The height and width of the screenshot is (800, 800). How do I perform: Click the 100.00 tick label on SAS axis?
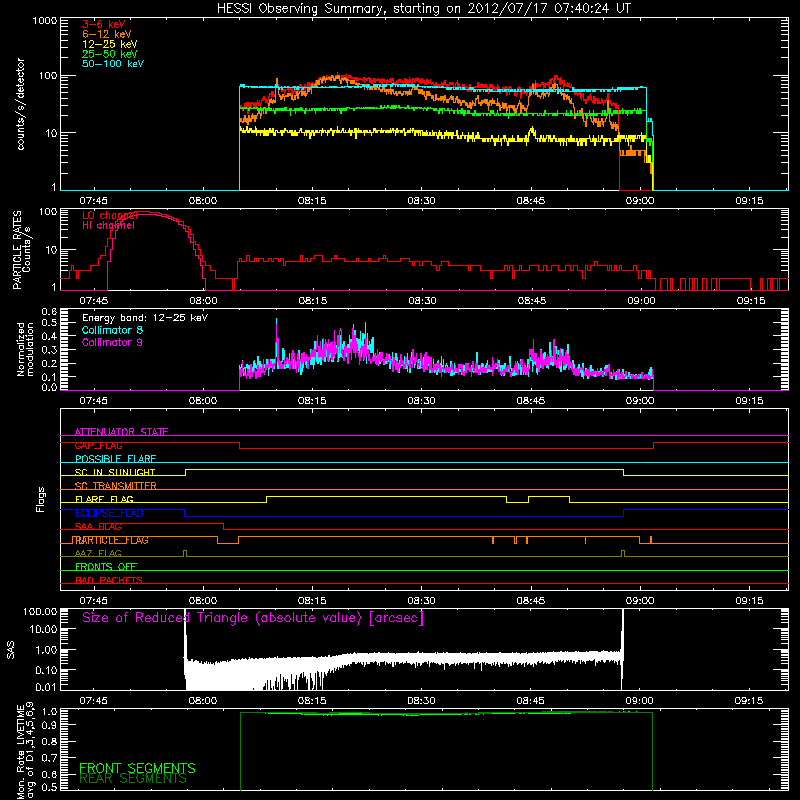[x=40, y=611]
